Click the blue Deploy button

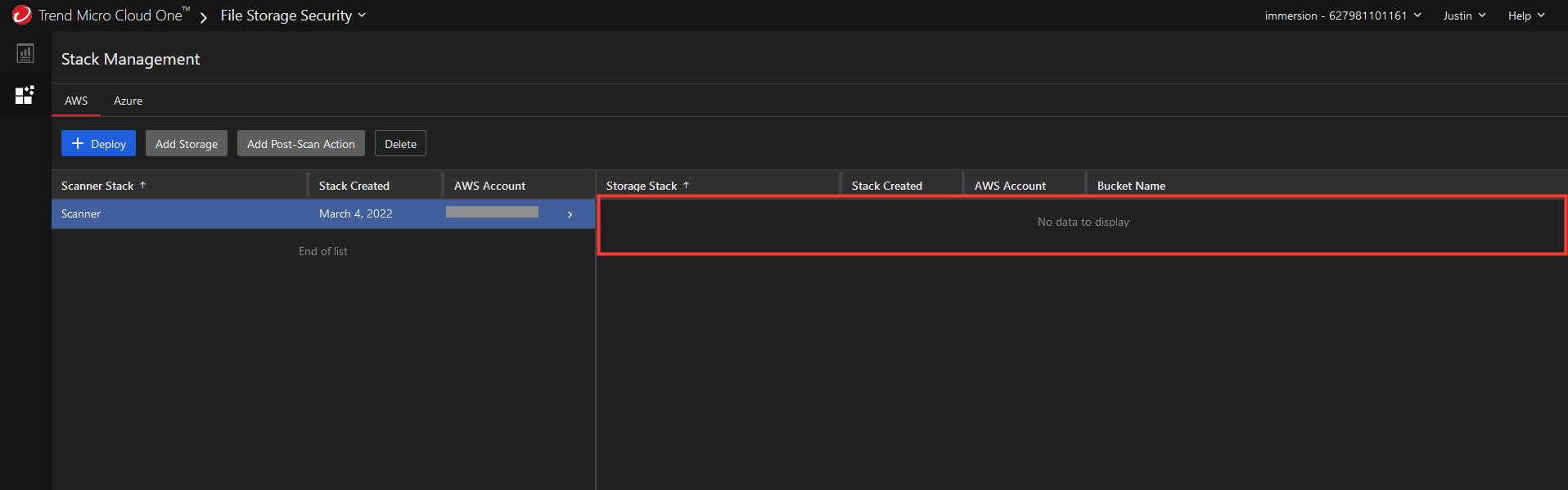click(98, 143)
